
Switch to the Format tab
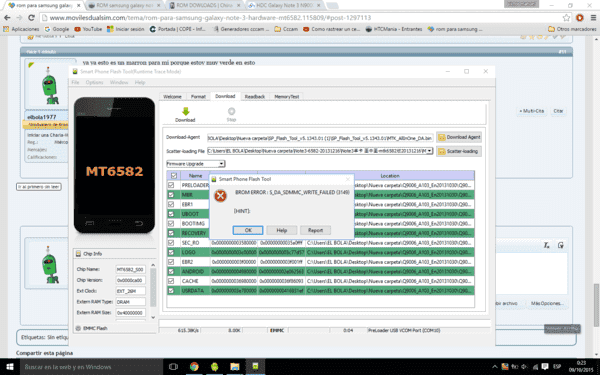198,96
